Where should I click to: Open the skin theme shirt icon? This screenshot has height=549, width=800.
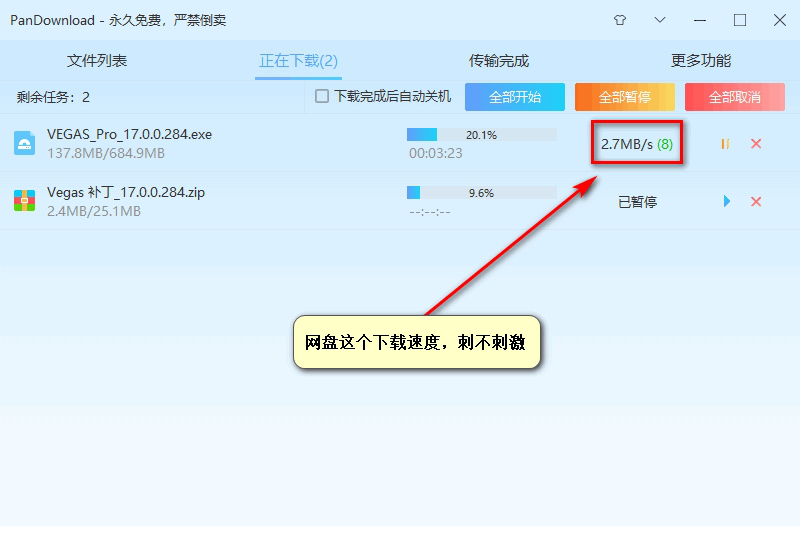tap(620, 20)
